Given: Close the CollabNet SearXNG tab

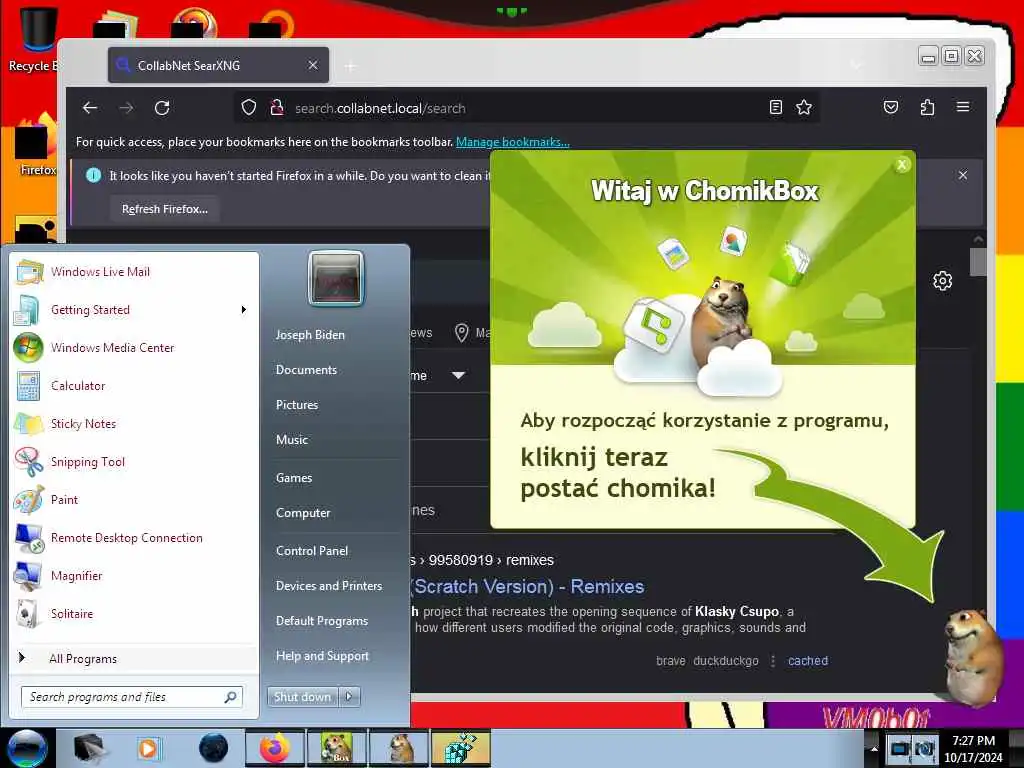Looking at the screenshot, I should click(313, 65).
